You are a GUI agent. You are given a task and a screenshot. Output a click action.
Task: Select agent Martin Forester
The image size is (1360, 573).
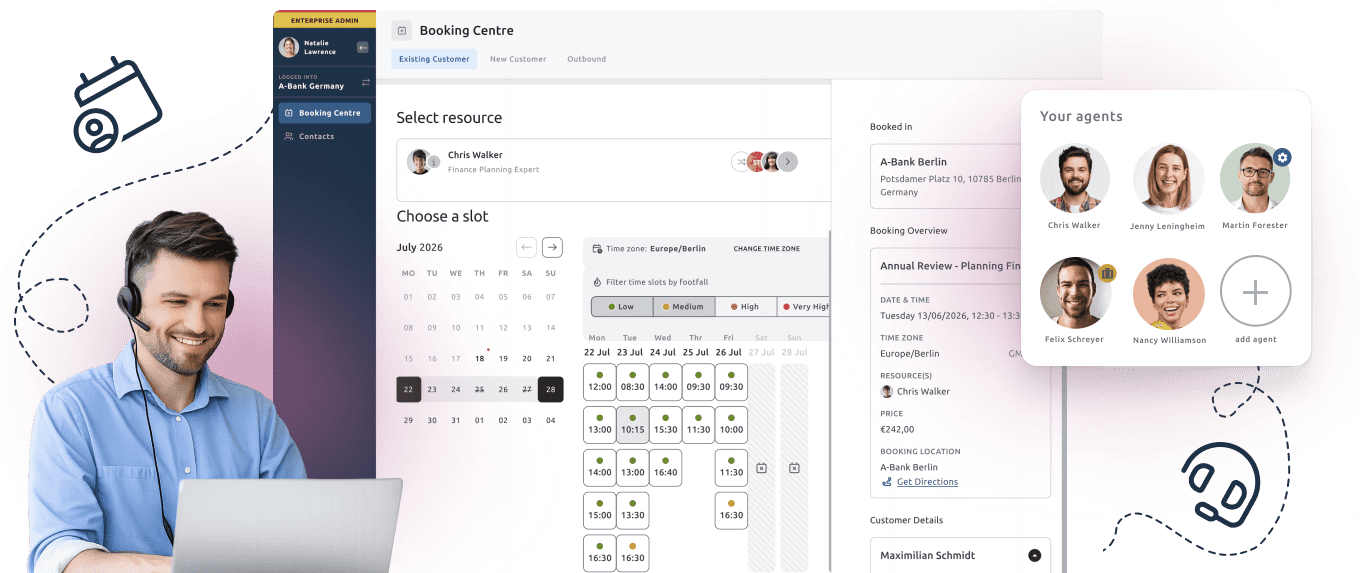(1255, 179)
